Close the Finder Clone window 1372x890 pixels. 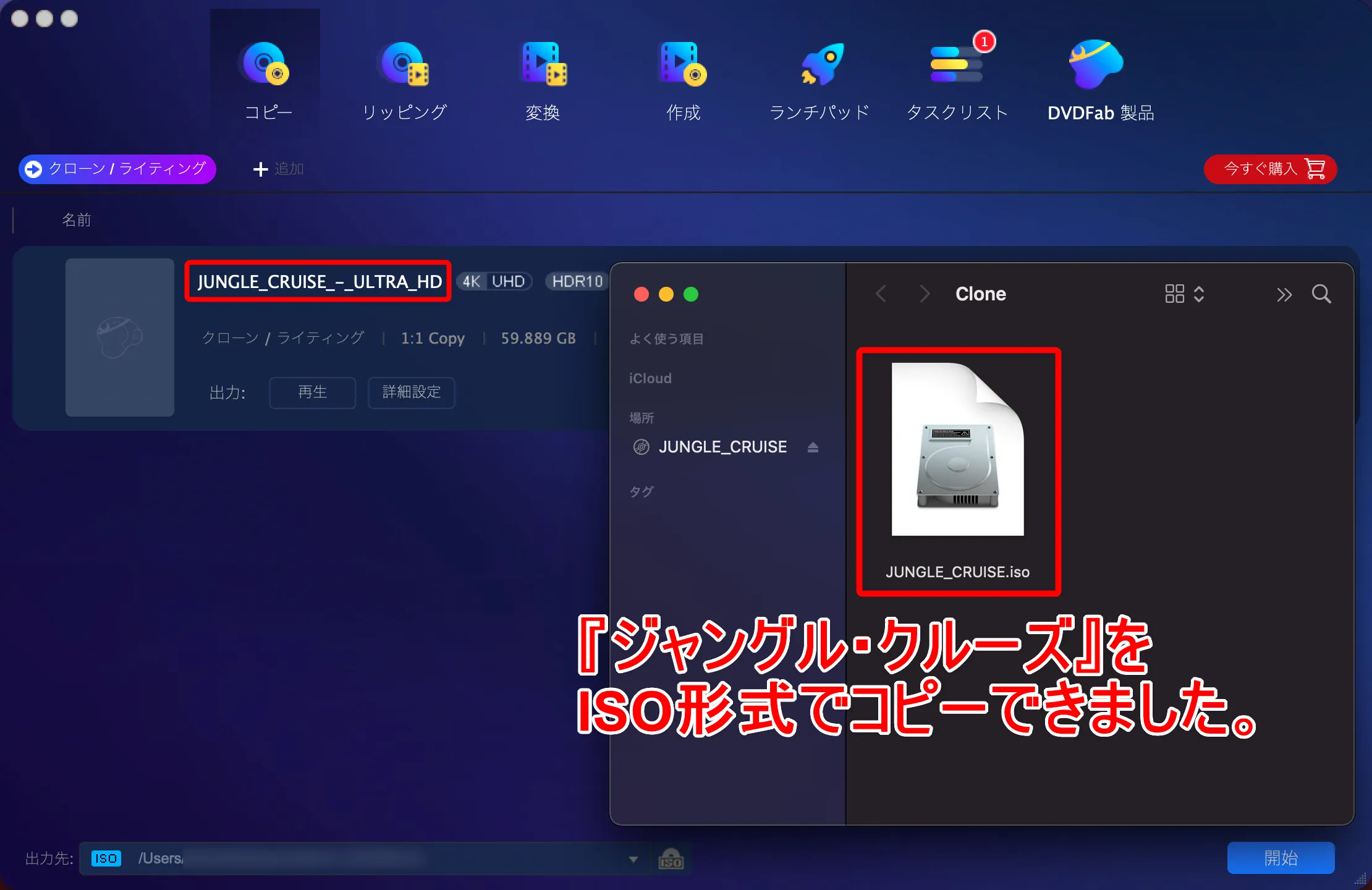coord(642,294)
